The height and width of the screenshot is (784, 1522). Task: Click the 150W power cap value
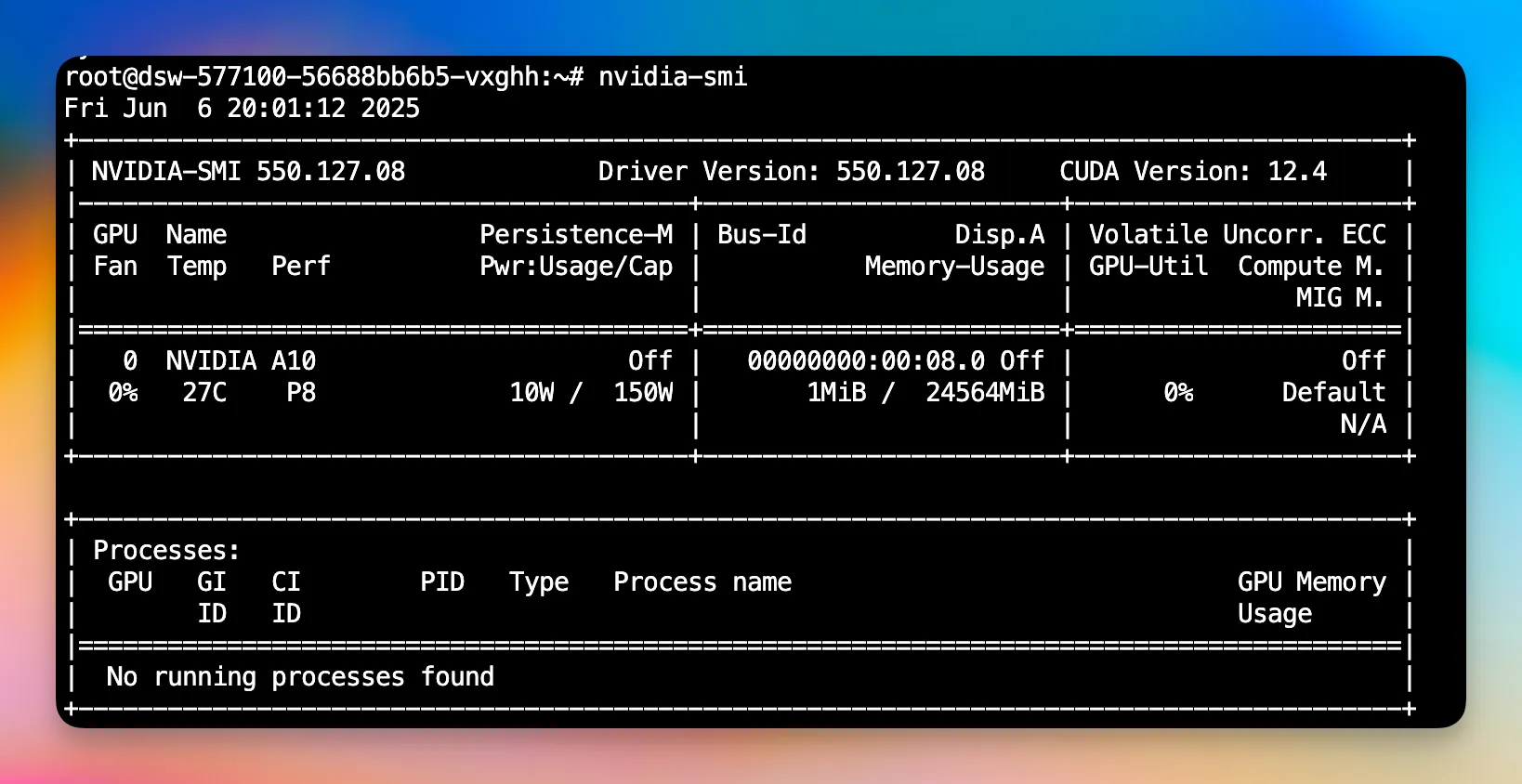[643, 393]
